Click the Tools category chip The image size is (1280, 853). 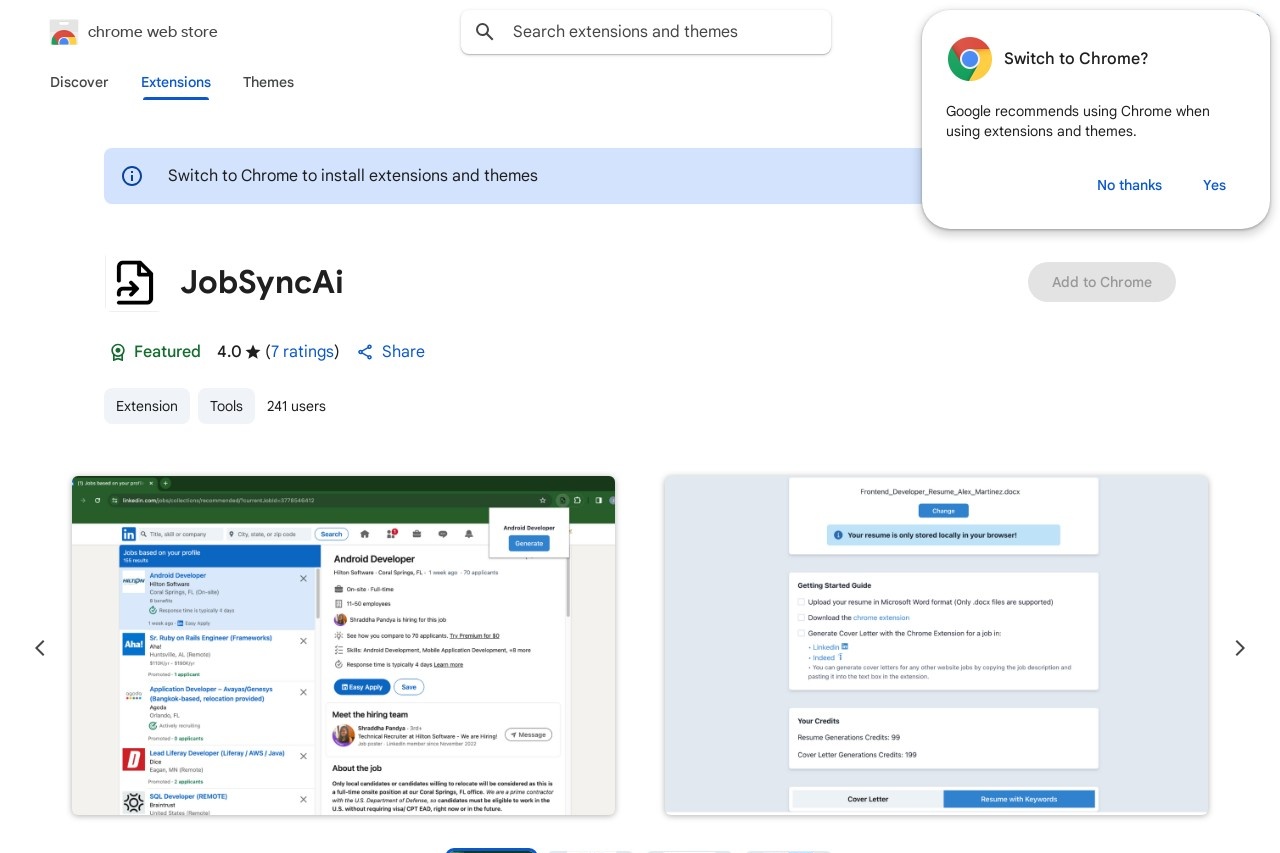pyautogui.click(x=226, y=406)
